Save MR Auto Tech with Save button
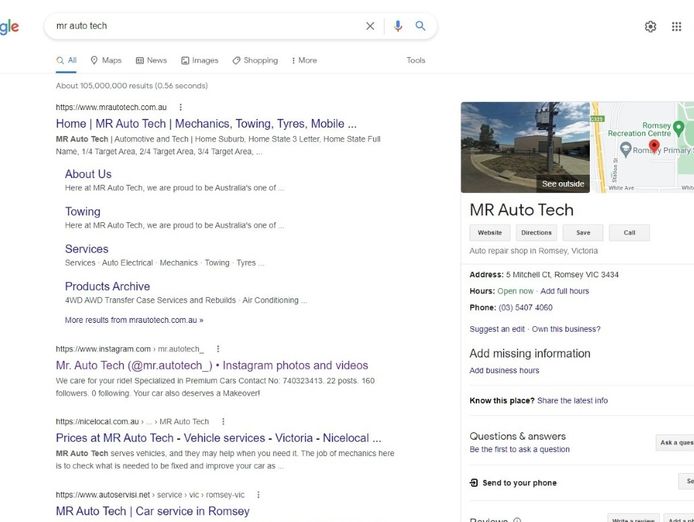Image resolution: width=694 pixels, height=522 pixels. coord(583,233)
